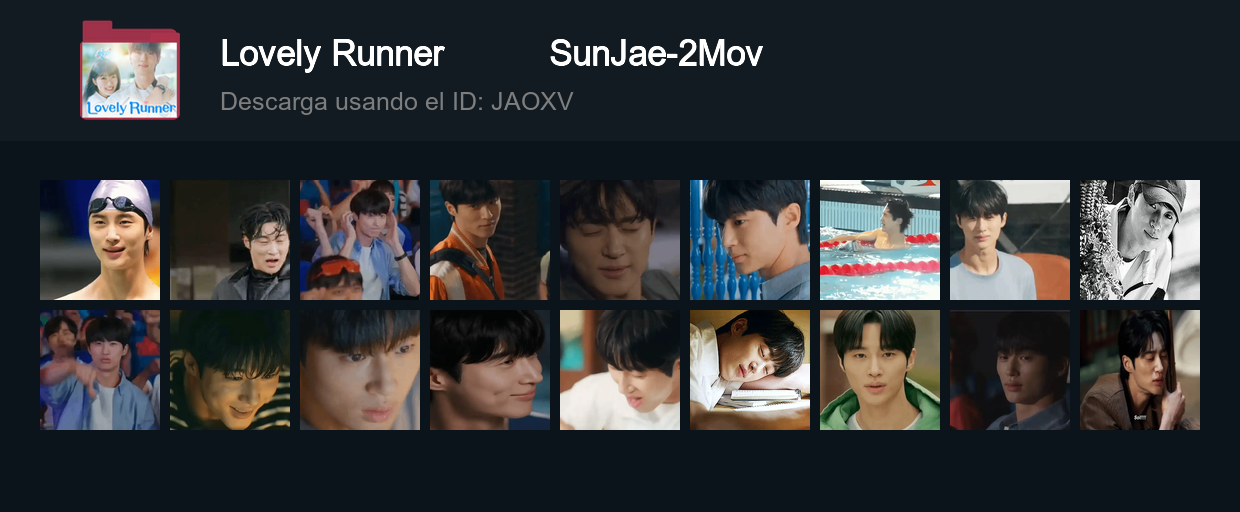Open the cheering crowd blue shirt thumbnail
1240x512 pixels.
click(x=100, y=370)
